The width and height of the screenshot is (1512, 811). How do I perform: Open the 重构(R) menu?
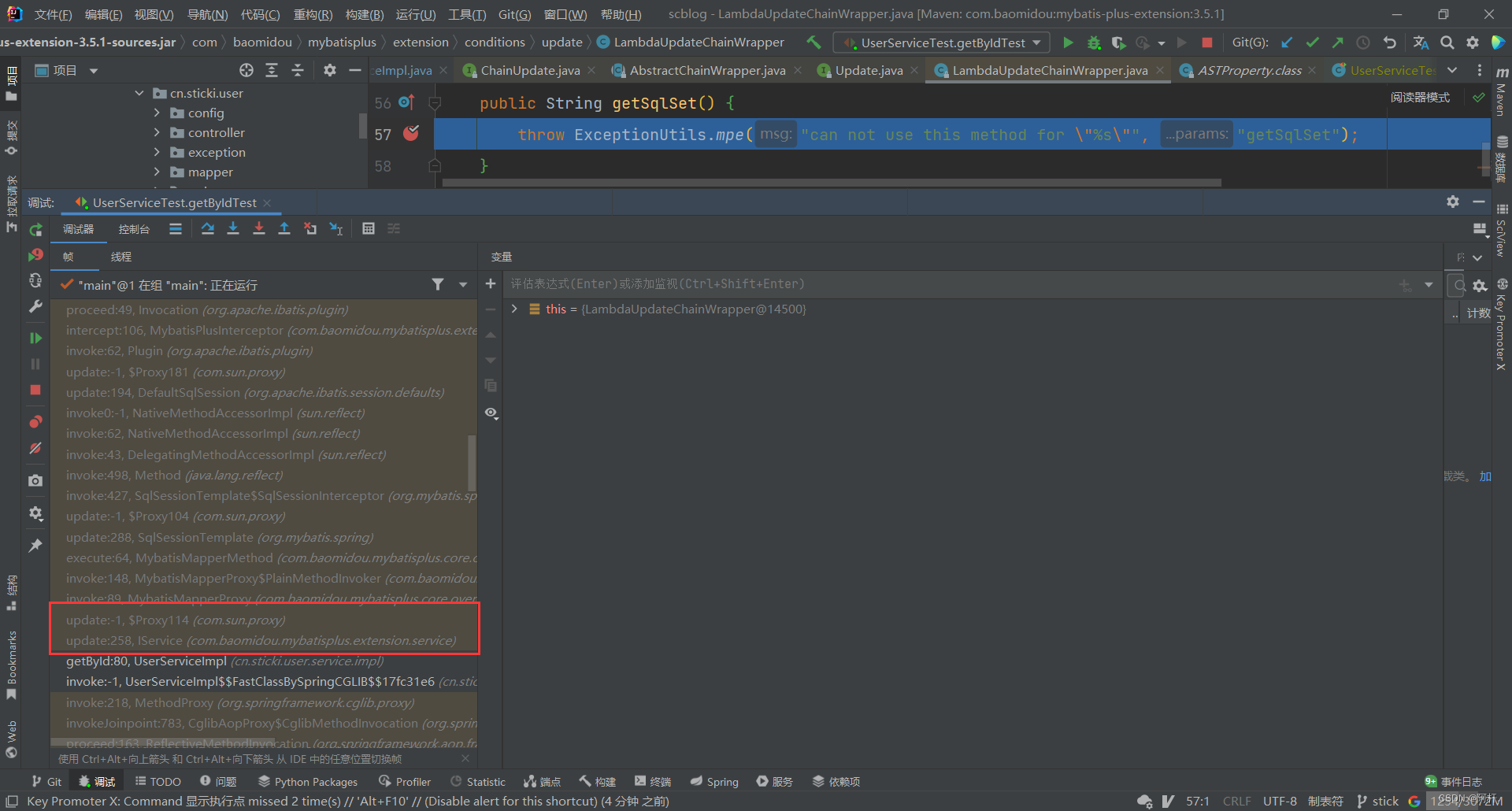click(x=313, y=14)
